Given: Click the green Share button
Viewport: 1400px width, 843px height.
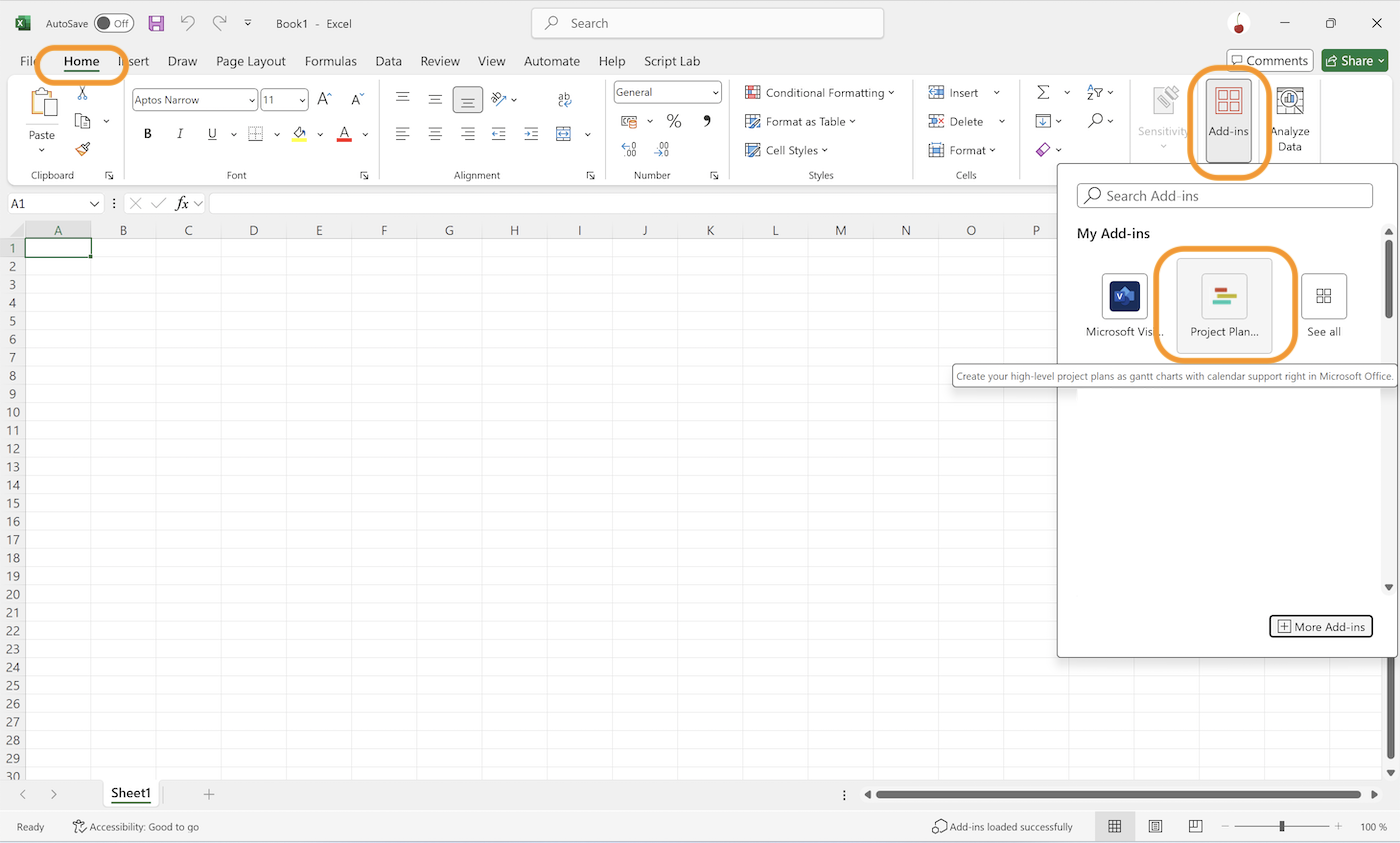Looking at the screenshot, I should pyautogui.click(x=1354, y=61).
